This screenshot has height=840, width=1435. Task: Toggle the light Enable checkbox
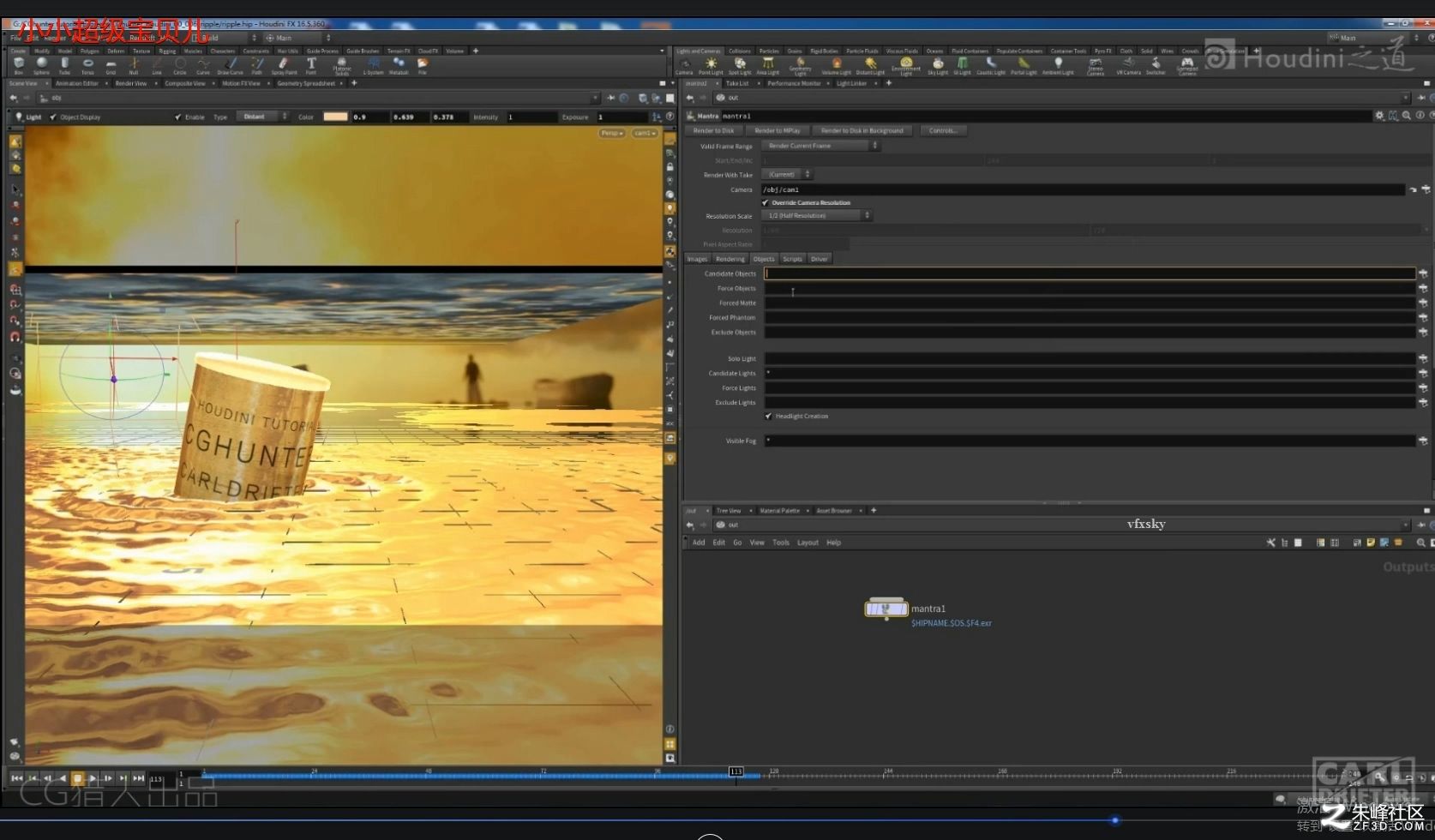click(x=178, y=117)
